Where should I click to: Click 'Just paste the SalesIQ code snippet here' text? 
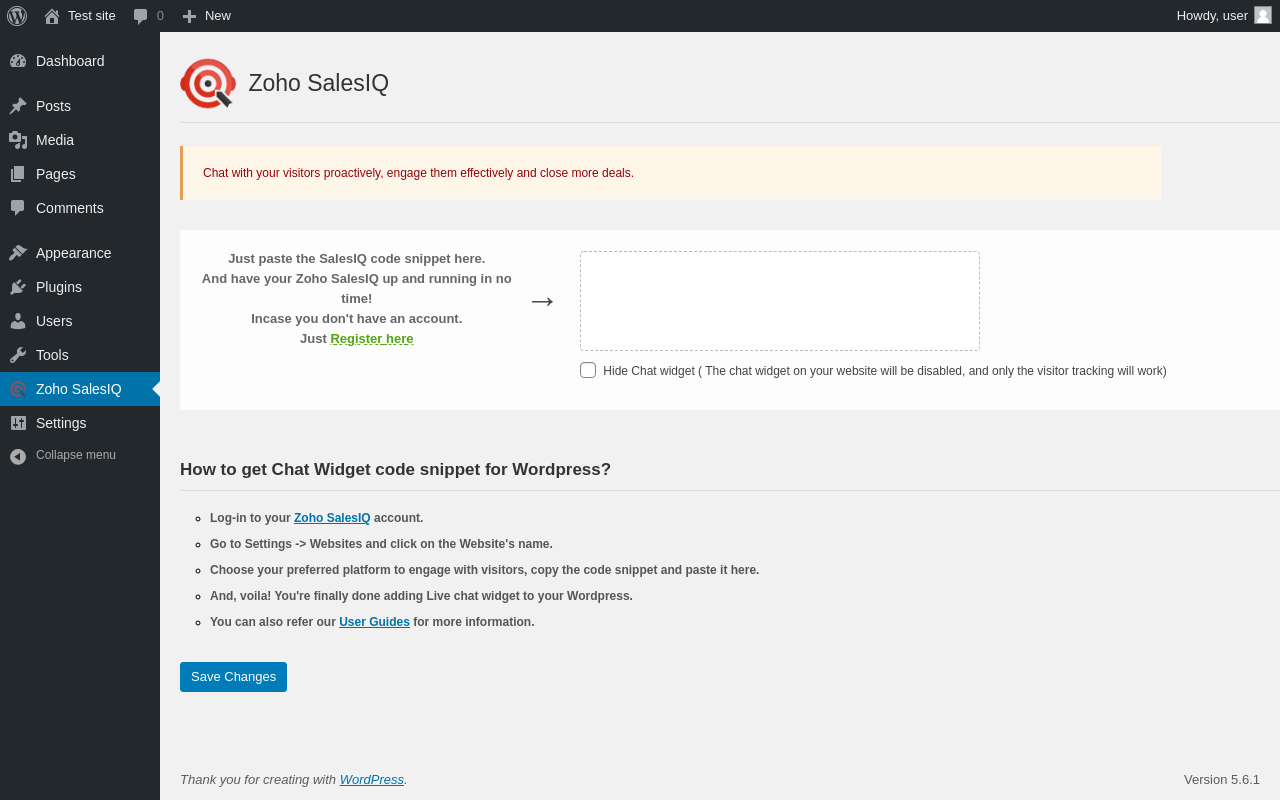(357, 259)
